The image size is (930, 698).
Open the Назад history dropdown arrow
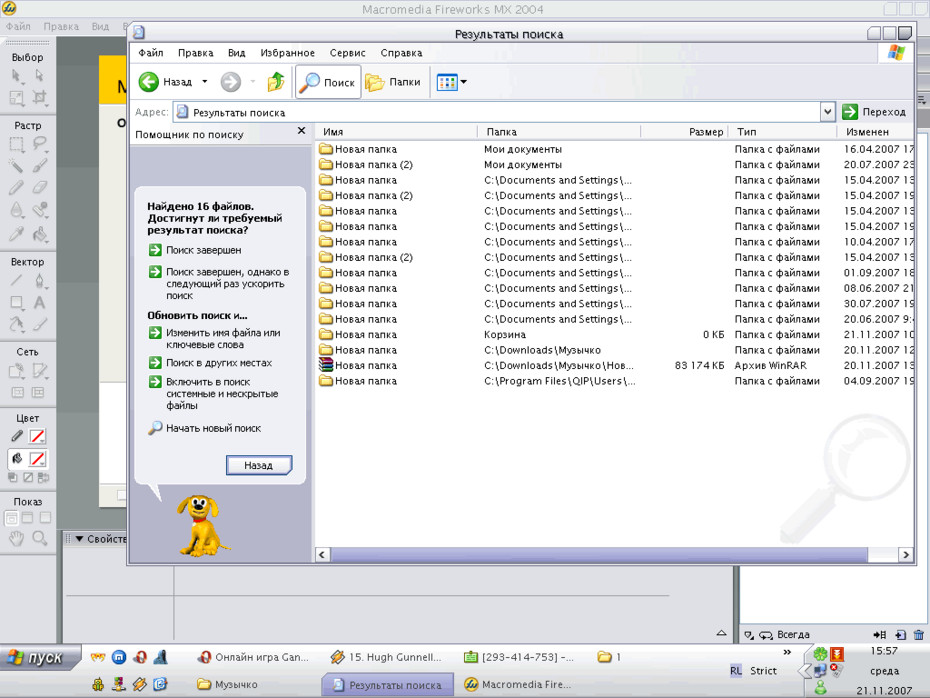[x=205, y=82]
